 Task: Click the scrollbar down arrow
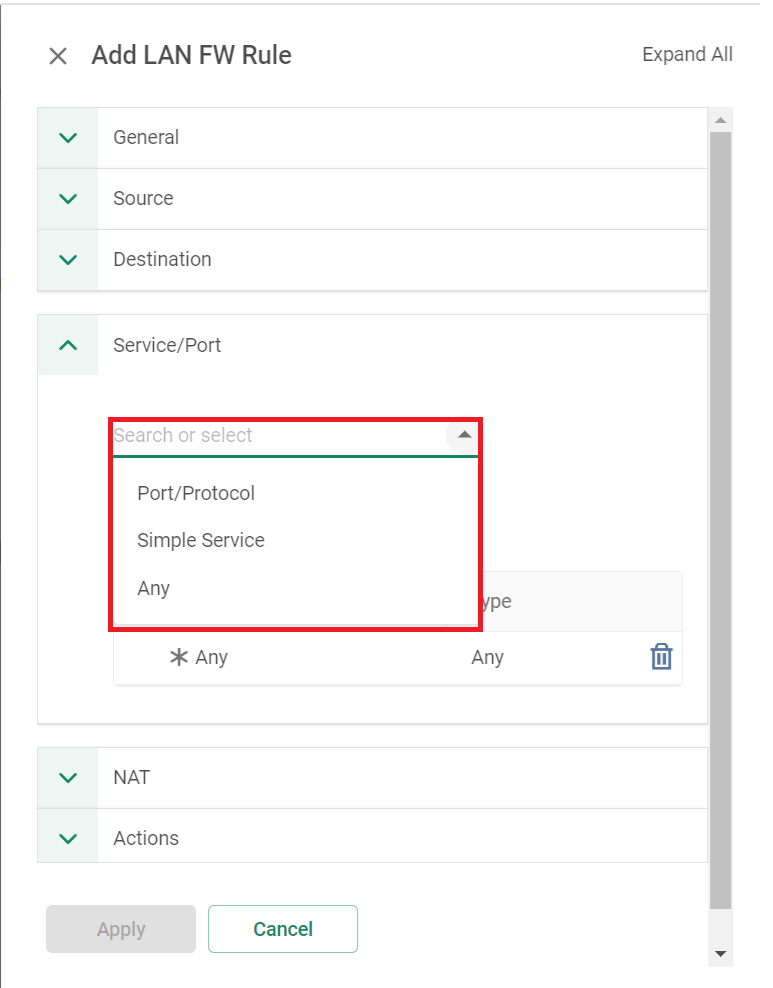721,954
